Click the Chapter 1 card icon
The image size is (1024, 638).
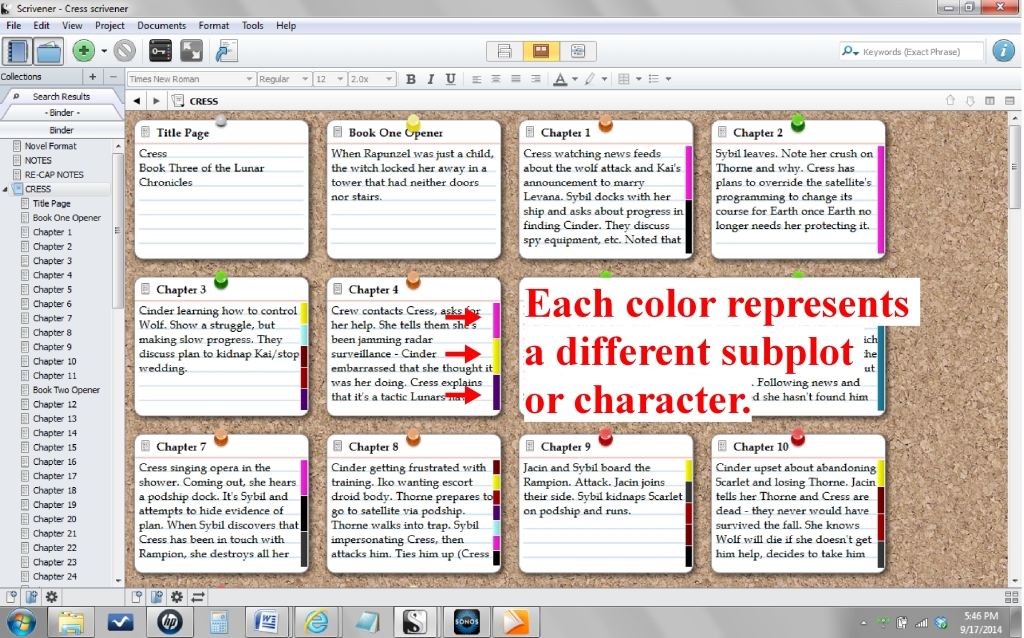(x=530, y=132)
